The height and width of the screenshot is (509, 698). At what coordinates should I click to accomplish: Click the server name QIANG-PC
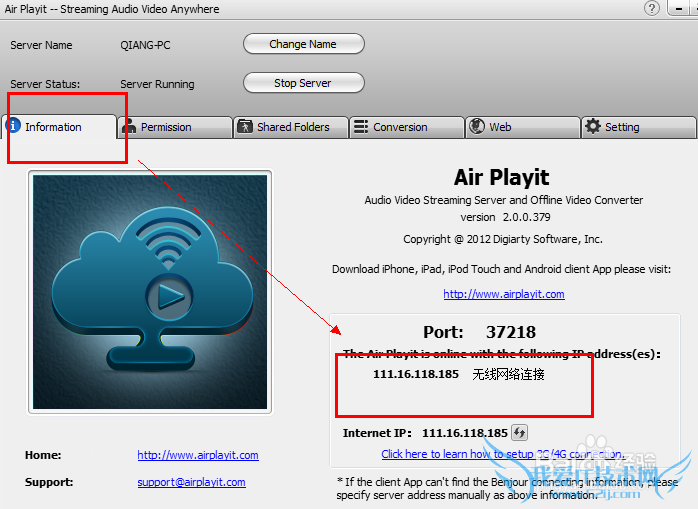(145, 45)
